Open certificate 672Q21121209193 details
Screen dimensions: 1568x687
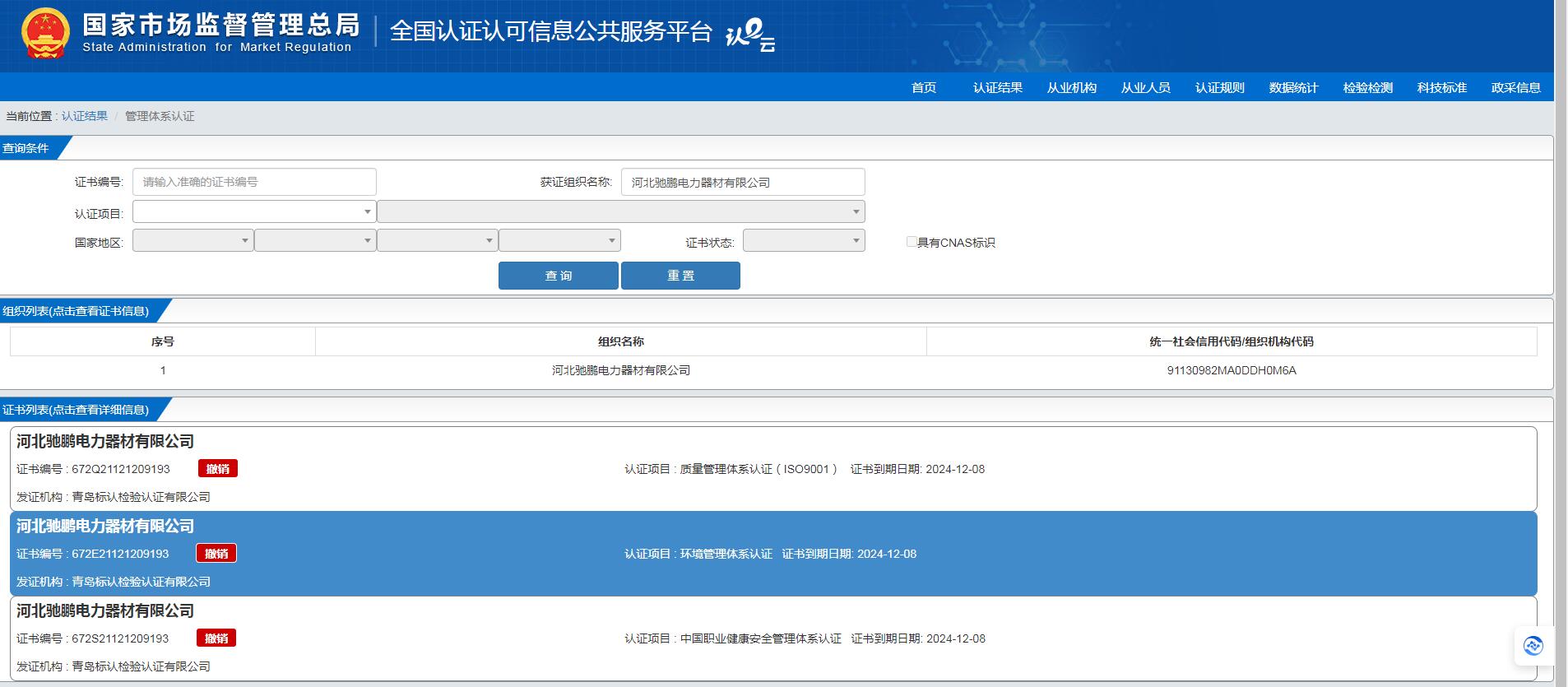[773, 468]
